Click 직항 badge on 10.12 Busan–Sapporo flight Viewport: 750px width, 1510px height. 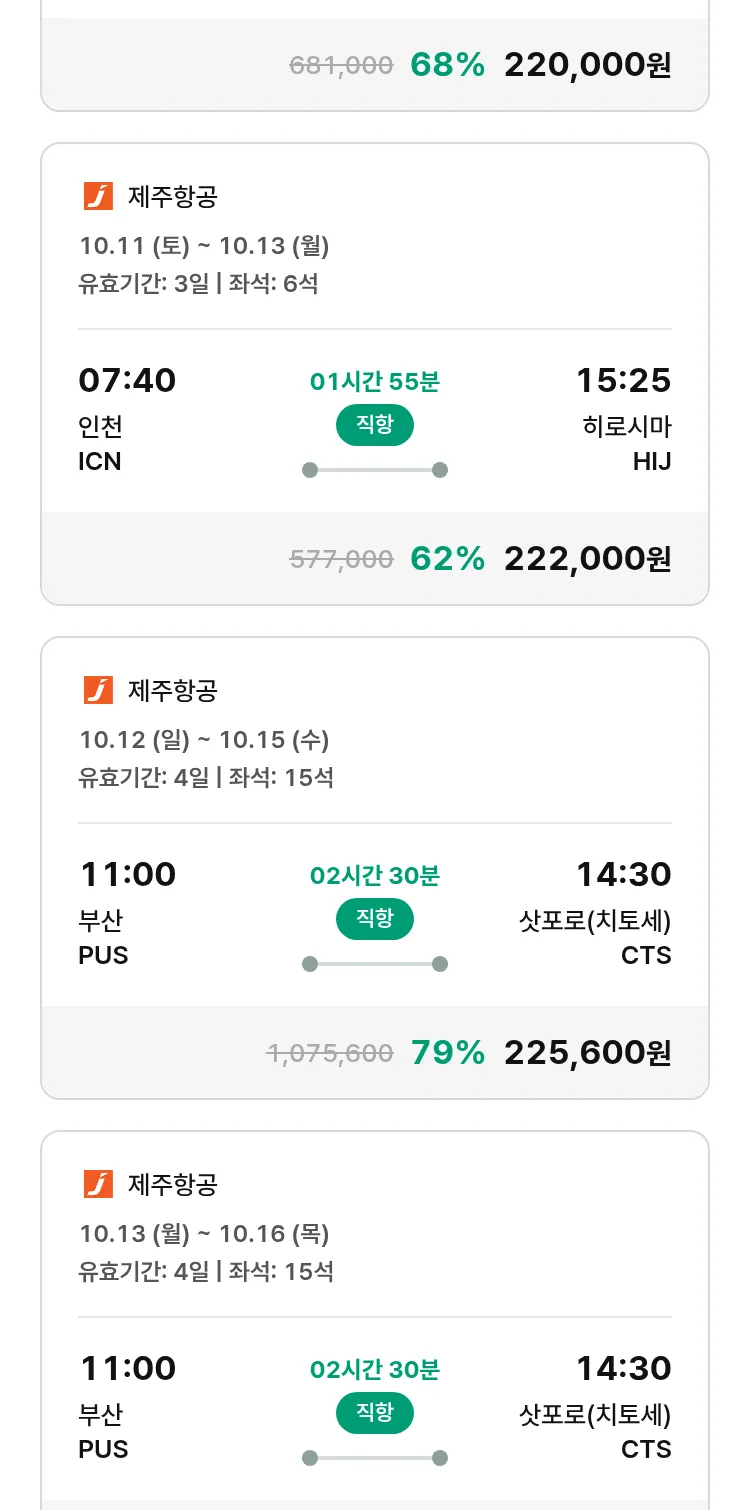pos(374,919)
